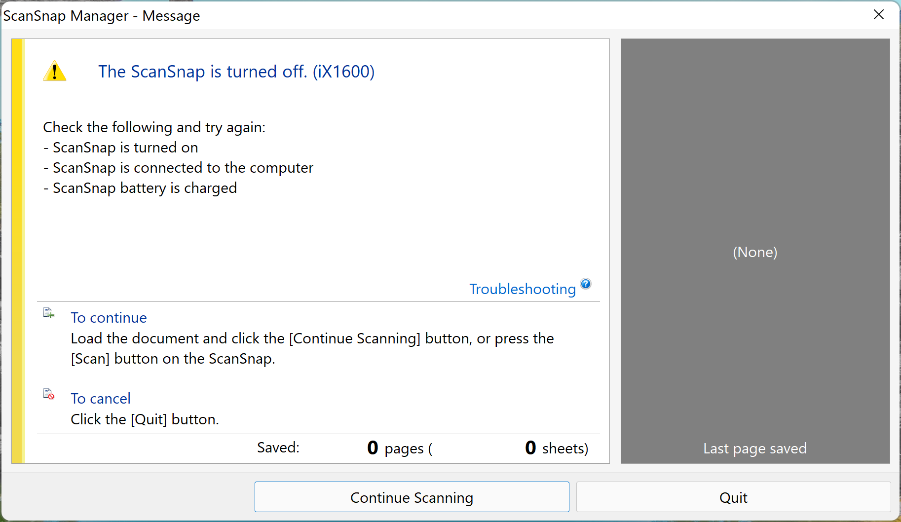The width and height of the screenshot is (901, 522).
Task: Click the "0 sheets)" saved count
Action: coord(557,448)
